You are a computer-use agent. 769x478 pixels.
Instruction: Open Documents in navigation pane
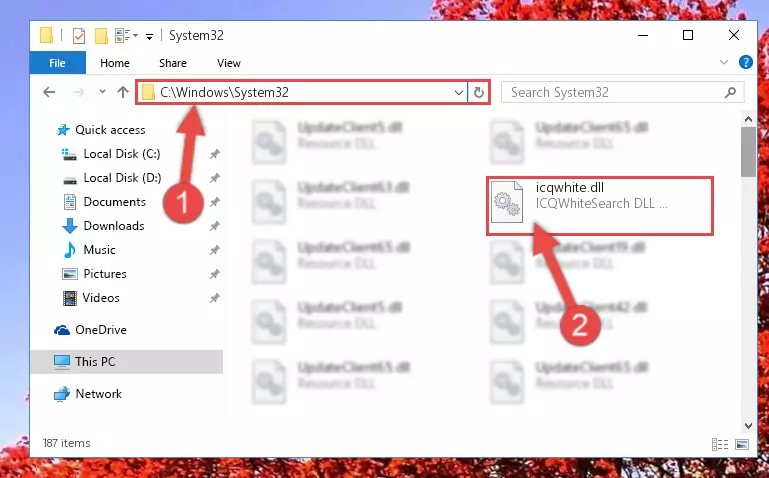point(115,202)
